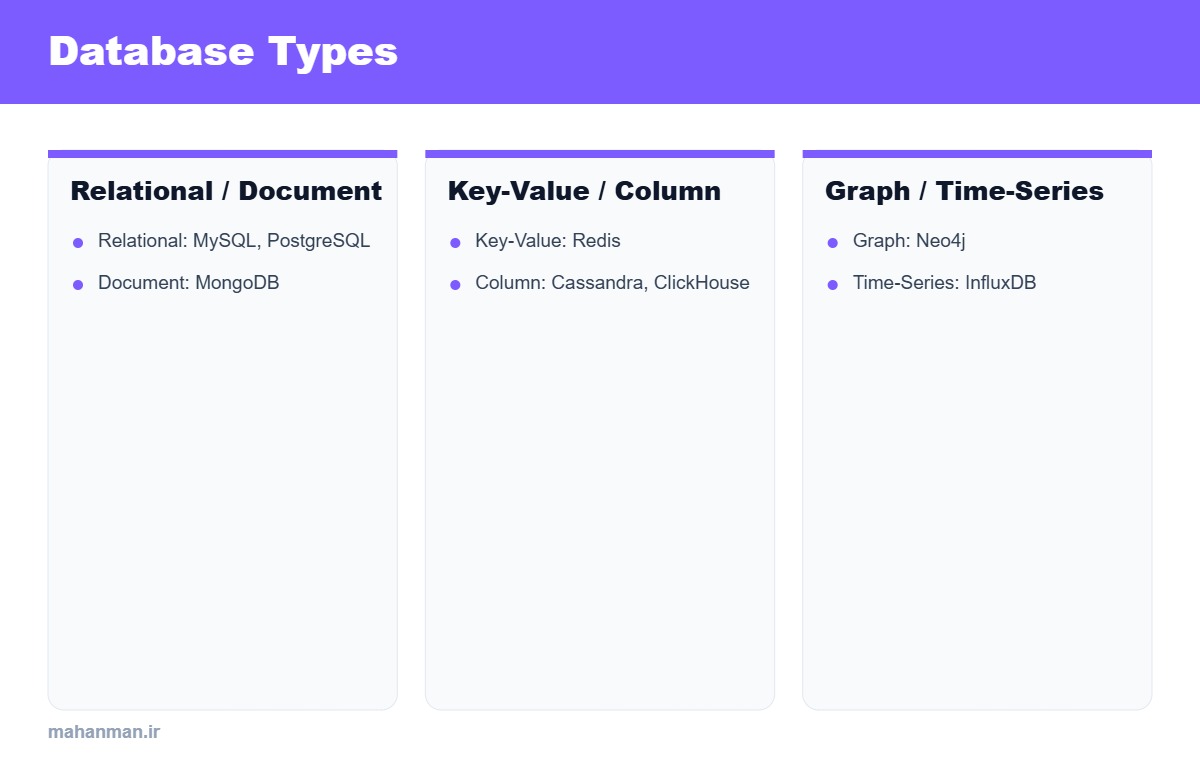Click the bullet before Graph: Neo4j
The image size is (1200, 760).
[x=832, y=243]
